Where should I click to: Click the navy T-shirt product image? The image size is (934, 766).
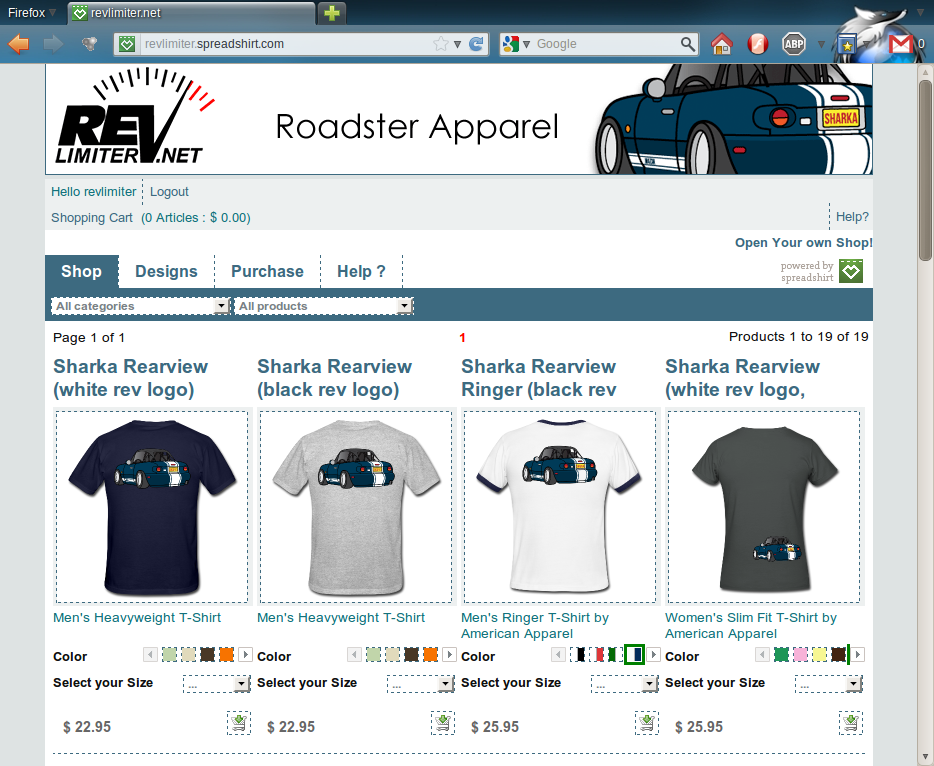152,507
